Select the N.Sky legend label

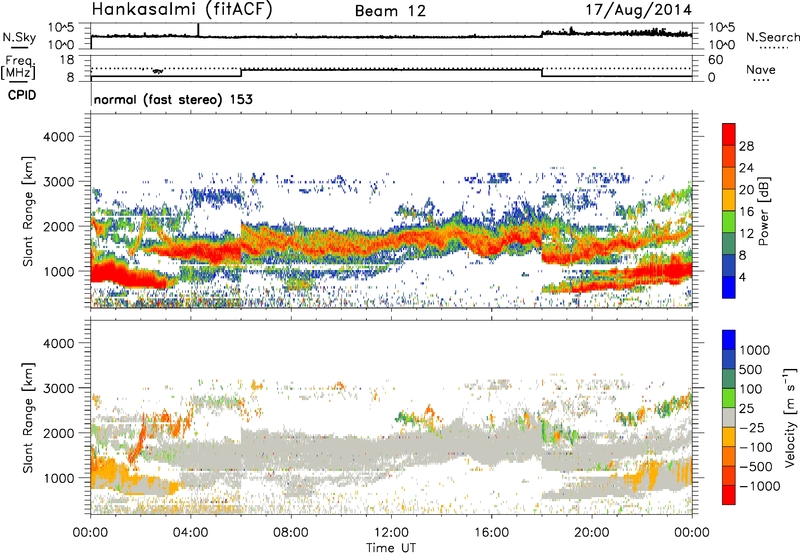click(x=19, y=37)
